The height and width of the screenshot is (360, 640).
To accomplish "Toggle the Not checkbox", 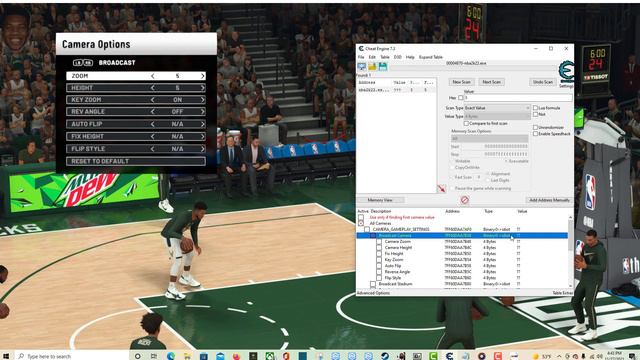I will [x=535, y=114].
